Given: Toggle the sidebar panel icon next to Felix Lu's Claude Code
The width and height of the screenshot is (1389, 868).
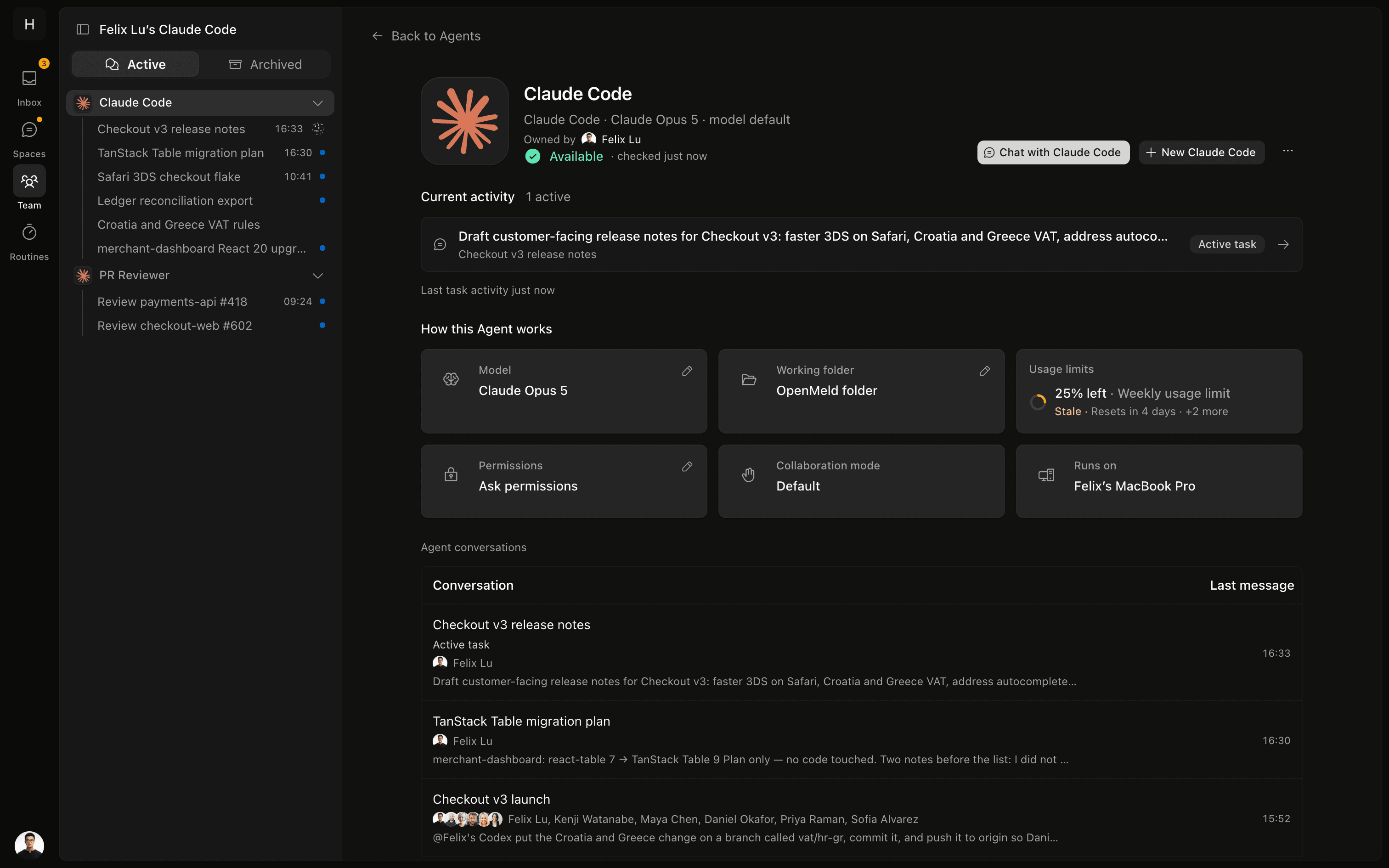Looking at the screenshot, I should coord(83,29).
